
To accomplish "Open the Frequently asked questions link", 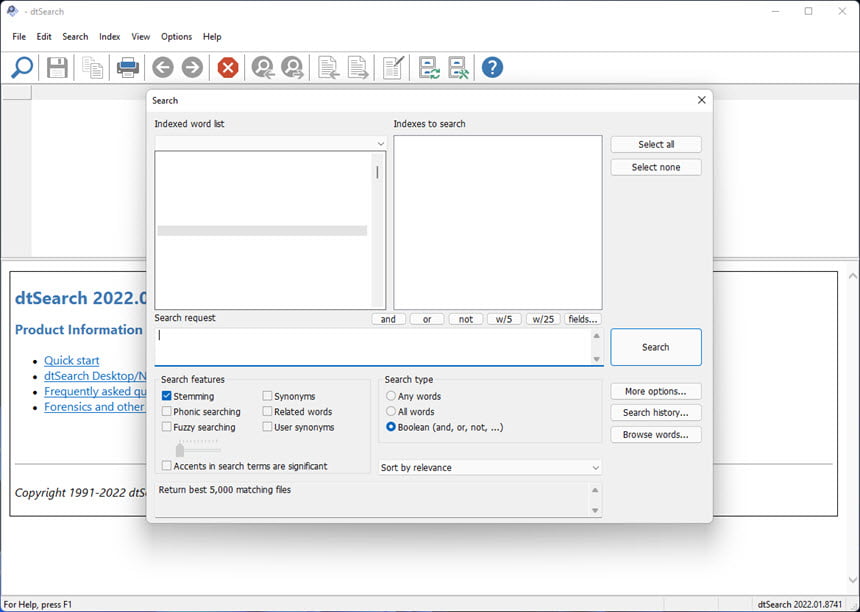I will pos(95,391).
